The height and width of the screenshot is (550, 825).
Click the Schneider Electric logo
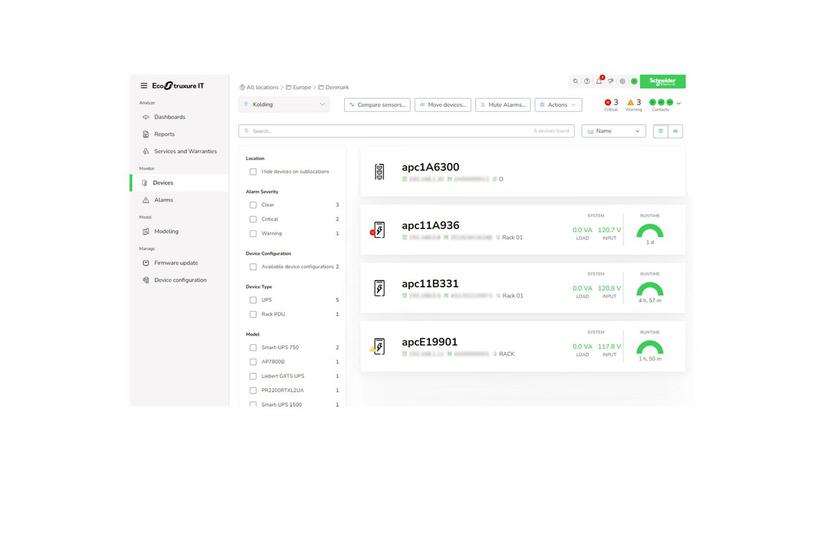[662, 81]
